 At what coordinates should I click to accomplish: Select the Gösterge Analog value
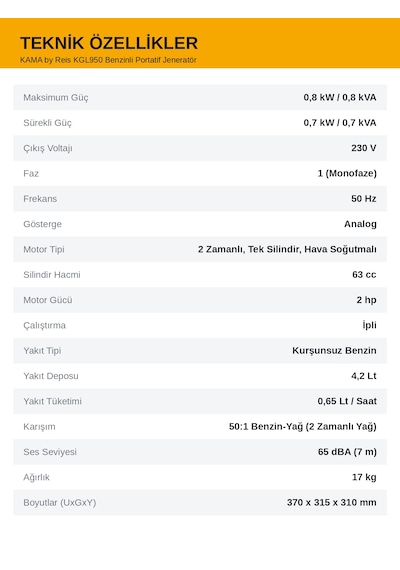tap(360, 224)
